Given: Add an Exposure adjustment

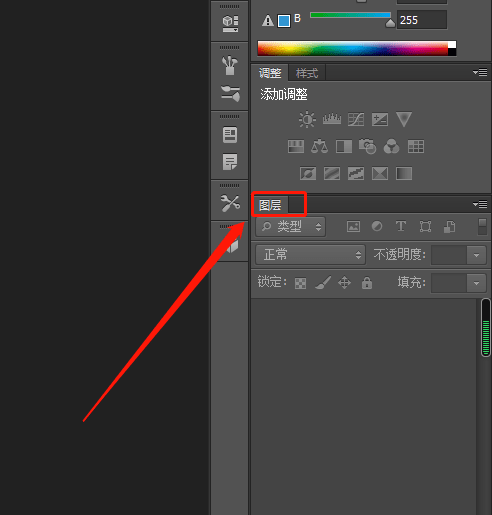Looking at the screenshot, I should point(380,119).
